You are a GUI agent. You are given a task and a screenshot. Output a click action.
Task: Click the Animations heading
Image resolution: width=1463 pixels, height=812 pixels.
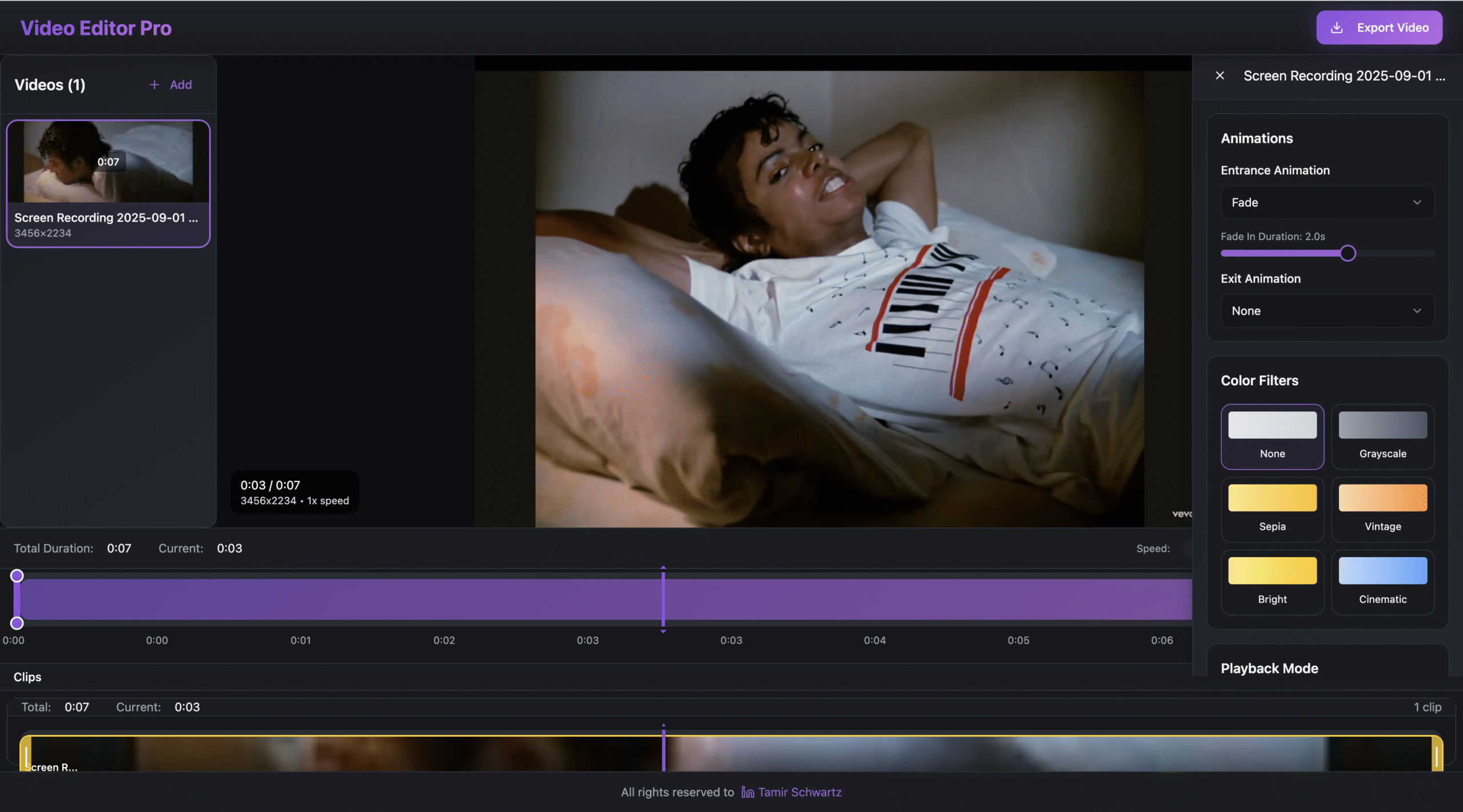(x=1257, y=138)
